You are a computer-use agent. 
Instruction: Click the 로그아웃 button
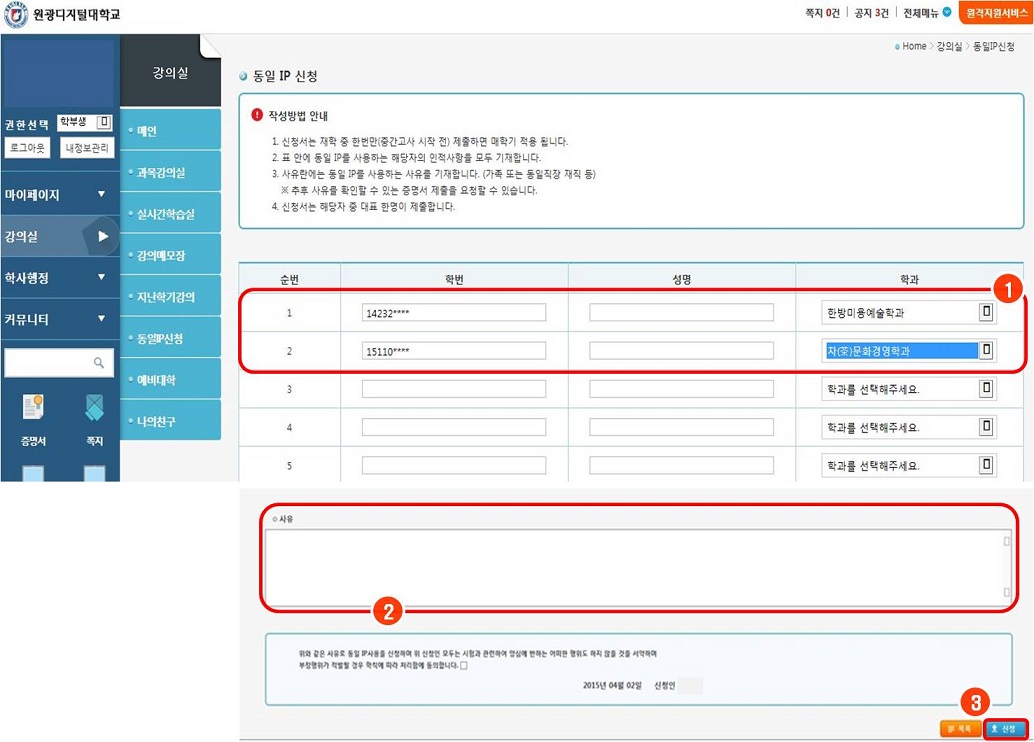[27, 148]
